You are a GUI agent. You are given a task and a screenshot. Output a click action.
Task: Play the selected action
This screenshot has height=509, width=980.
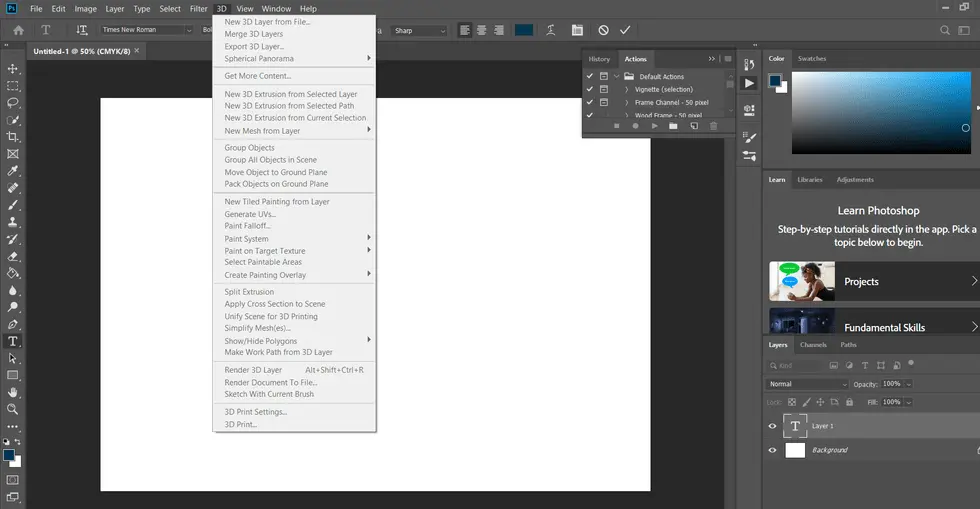(x=654, y=126)
